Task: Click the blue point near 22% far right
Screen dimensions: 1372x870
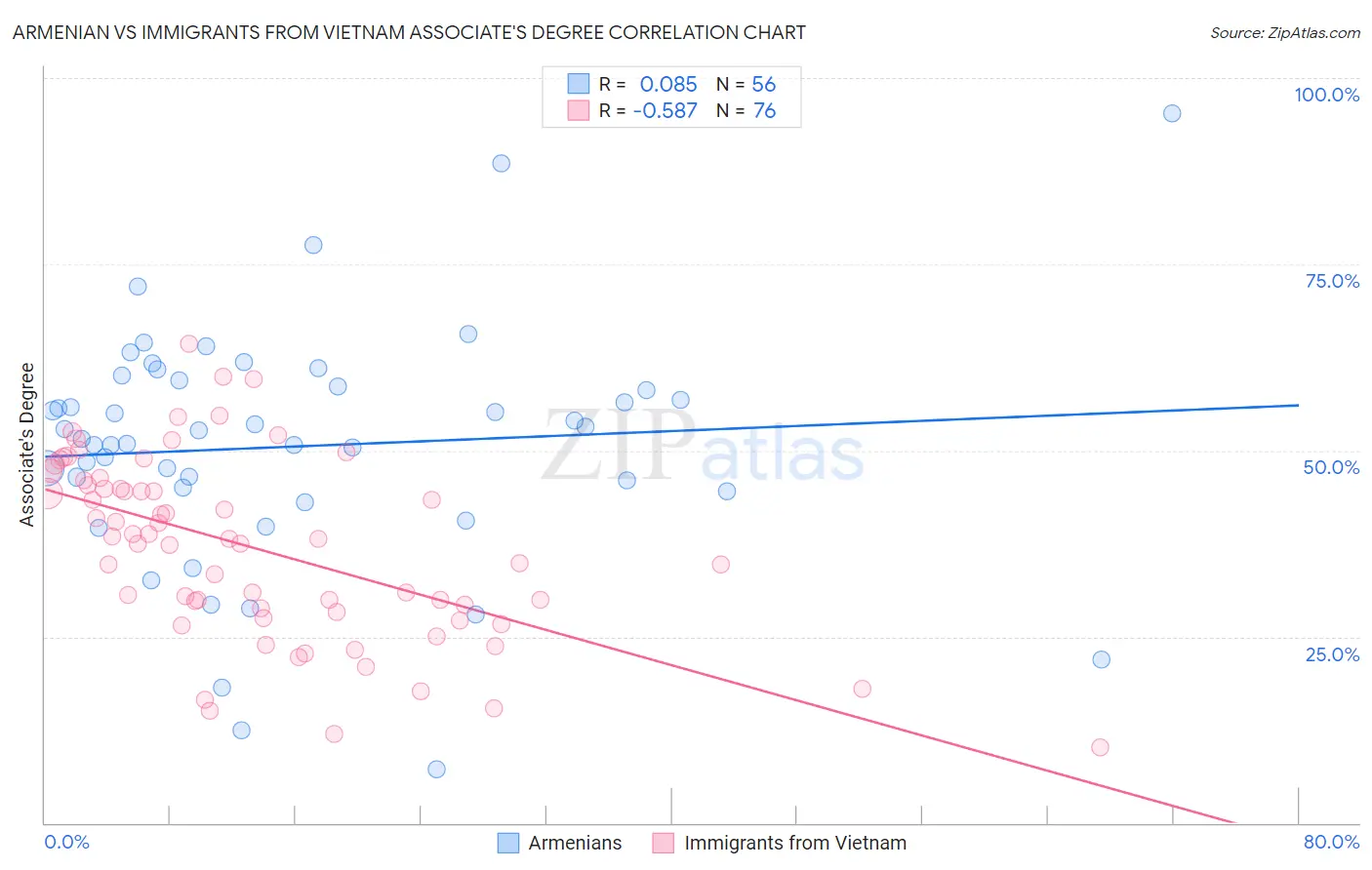Action: pos(1101,659)
